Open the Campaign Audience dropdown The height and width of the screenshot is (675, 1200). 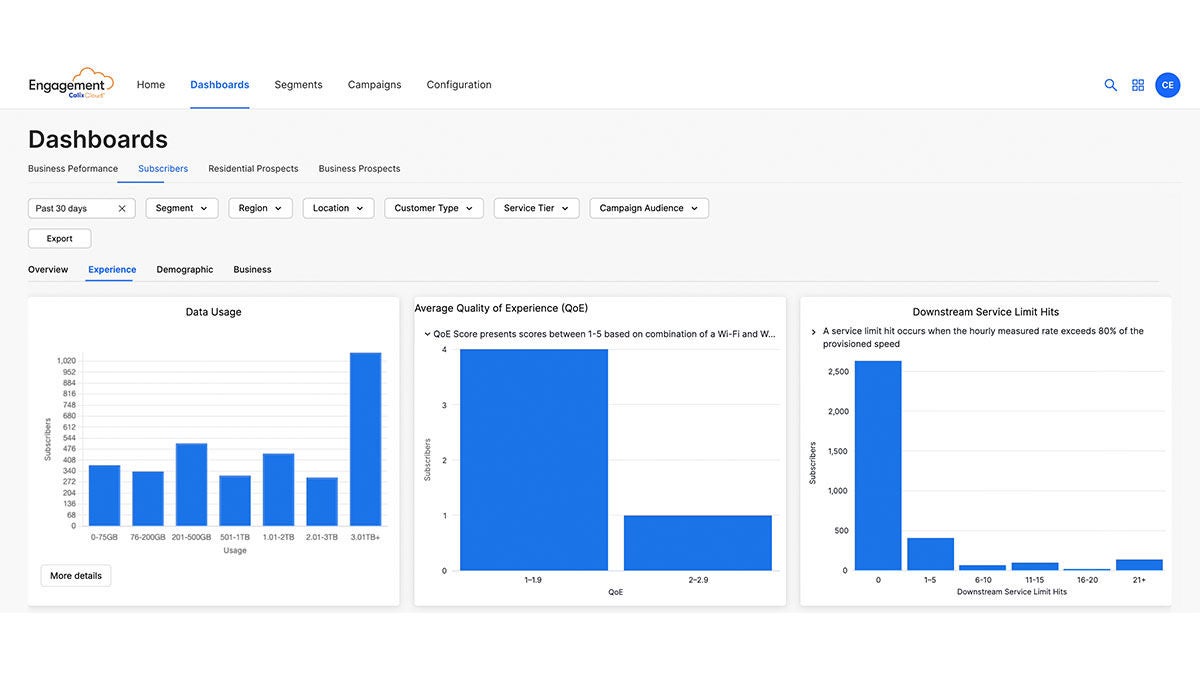tap(648, 208)
